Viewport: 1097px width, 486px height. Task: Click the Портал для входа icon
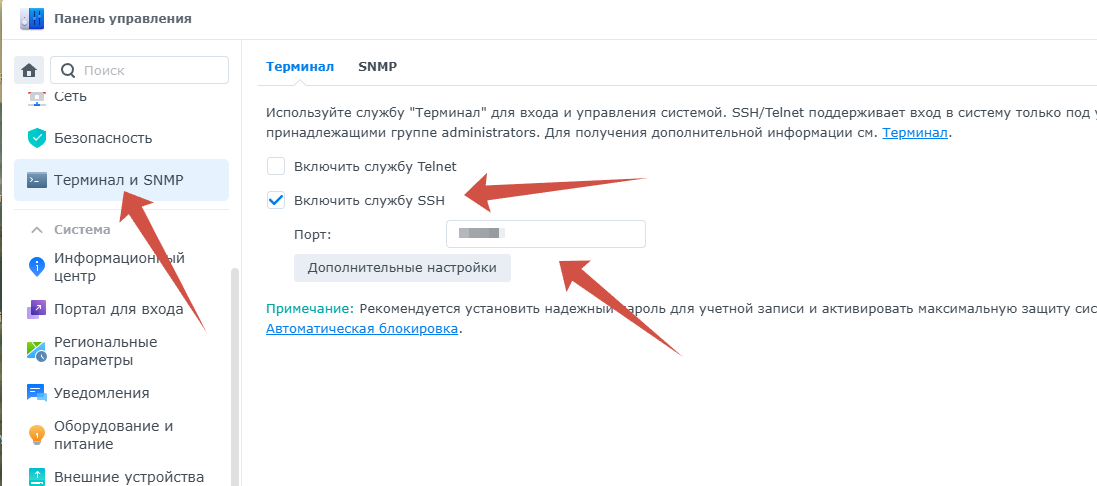point(37,309)
